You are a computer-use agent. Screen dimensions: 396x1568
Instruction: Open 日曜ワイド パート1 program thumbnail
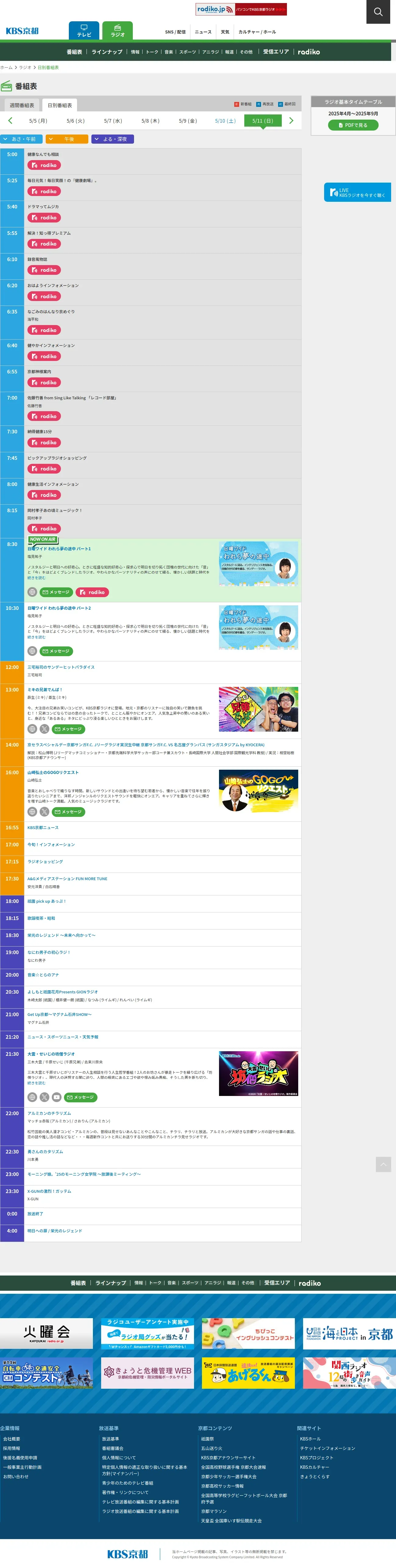coord(258,564)
